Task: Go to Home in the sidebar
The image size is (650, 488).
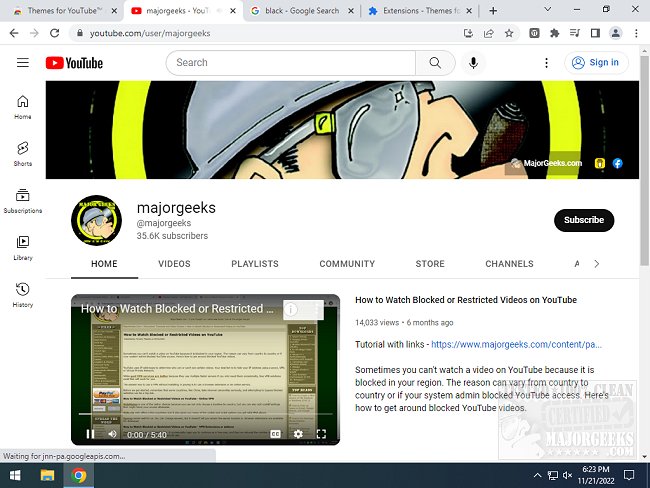Action: click(23, 107)
